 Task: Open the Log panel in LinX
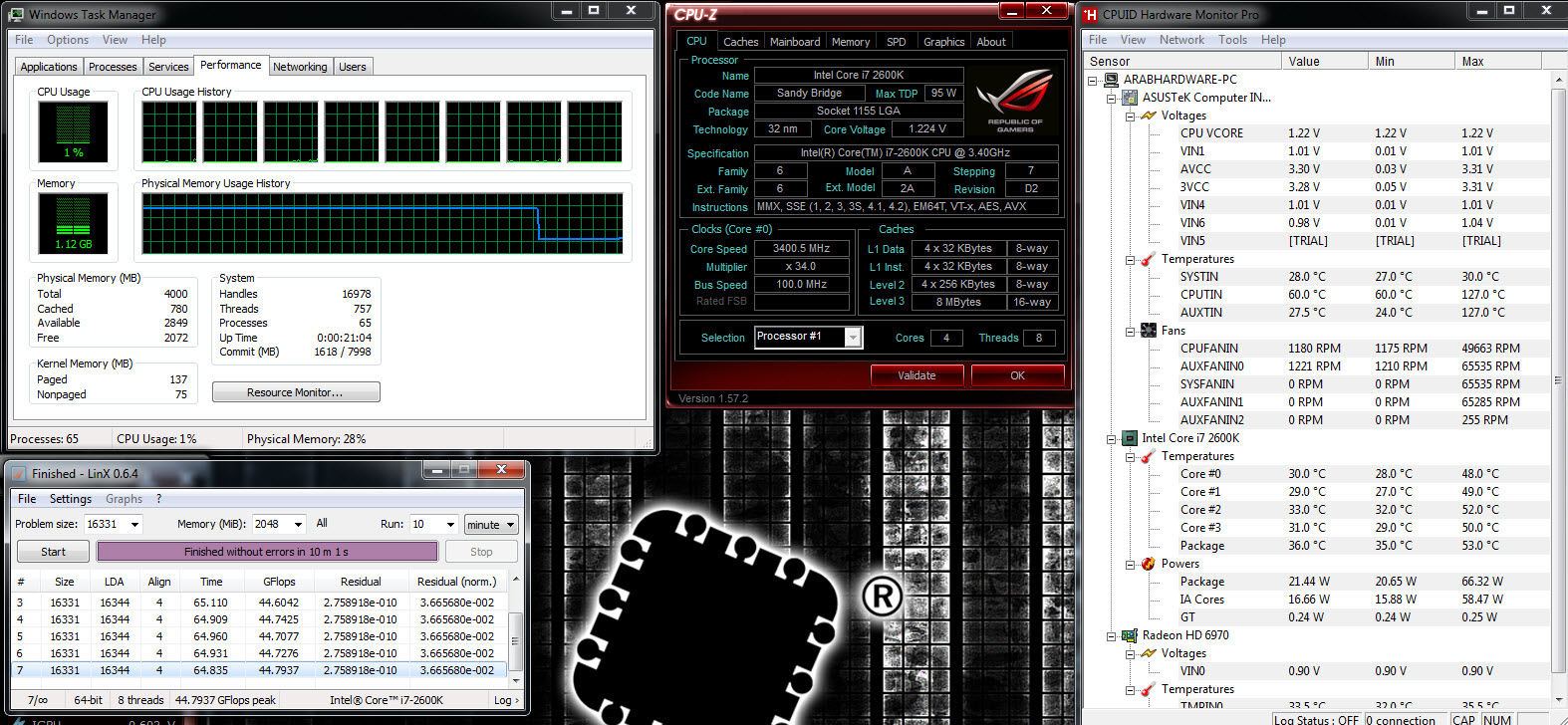click(506, 700)
